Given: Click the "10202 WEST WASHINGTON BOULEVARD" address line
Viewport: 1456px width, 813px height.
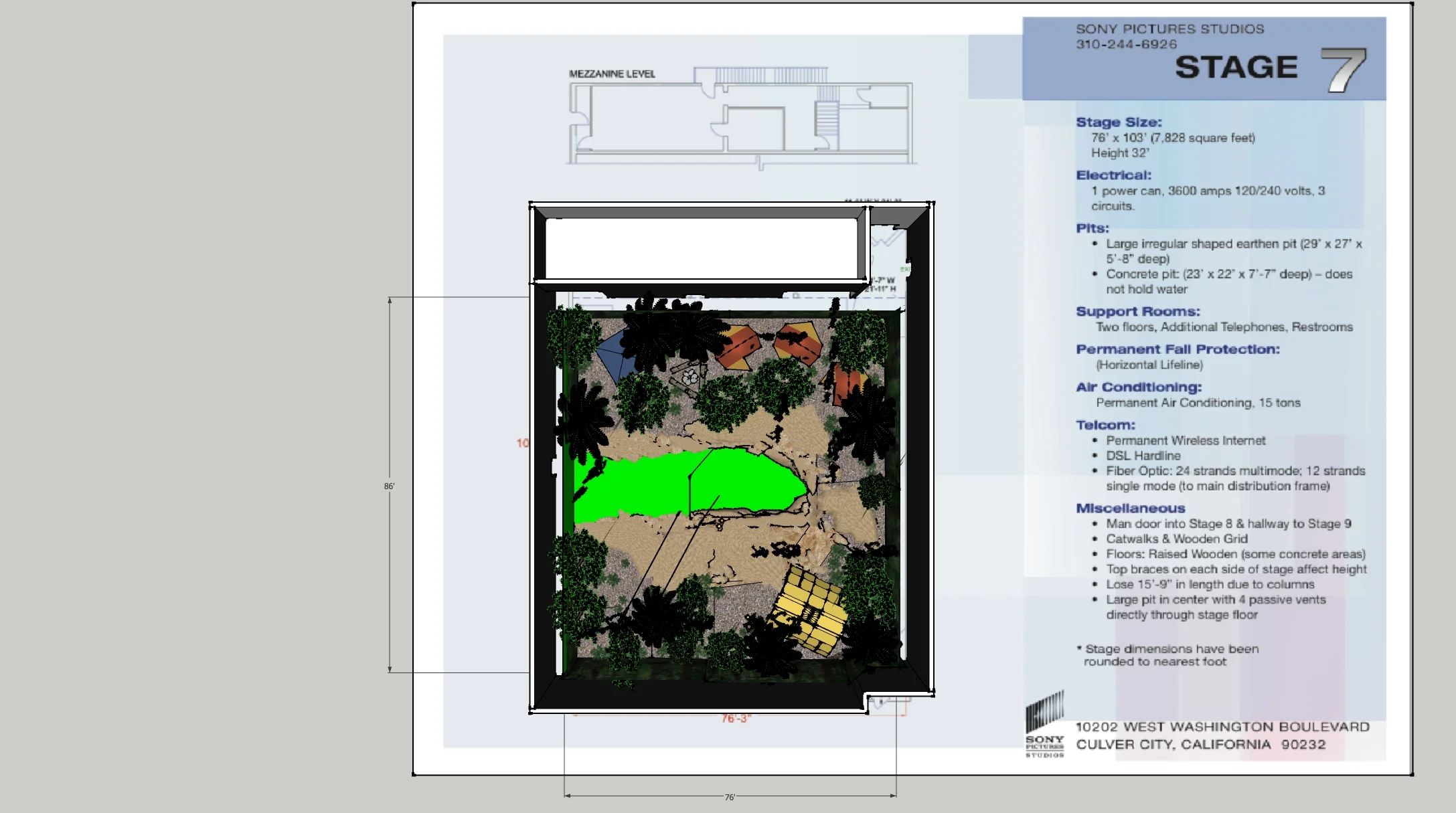Looking at the screenshot, I should tap(1222, 727).
